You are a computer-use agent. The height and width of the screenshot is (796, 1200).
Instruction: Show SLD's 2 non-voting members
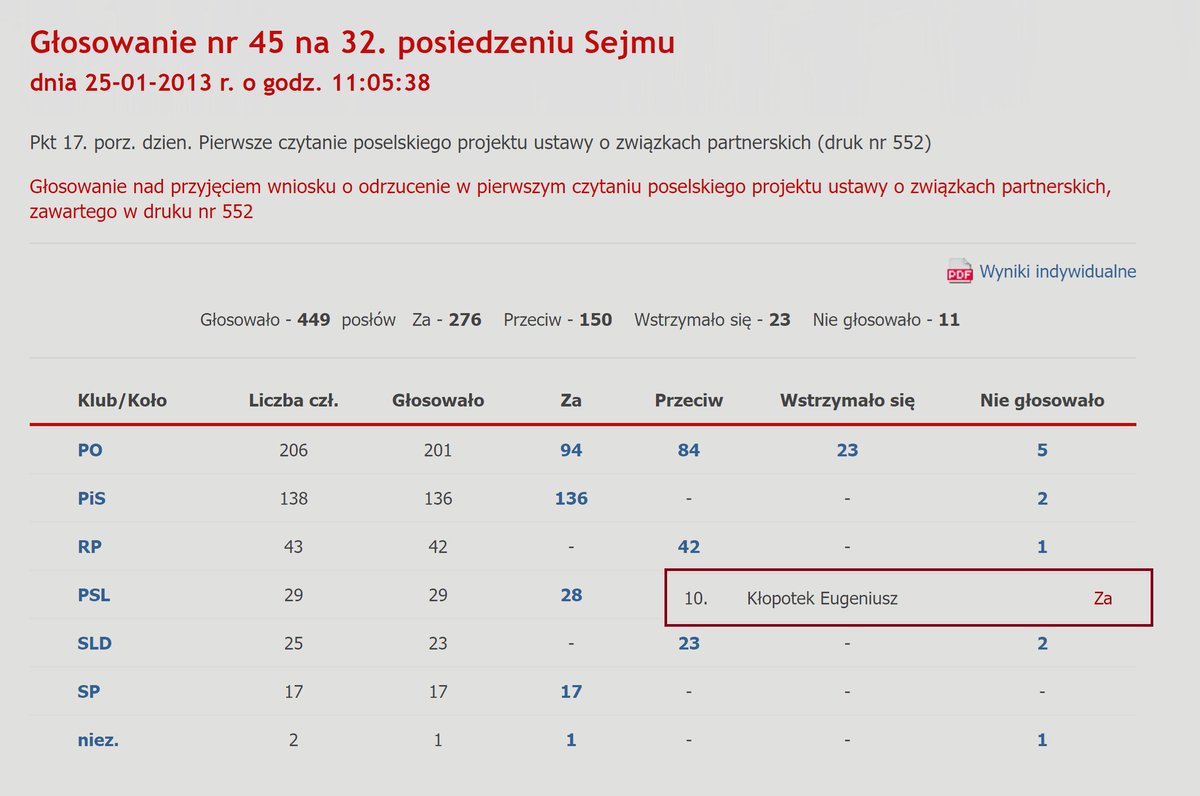[1042, 643]
